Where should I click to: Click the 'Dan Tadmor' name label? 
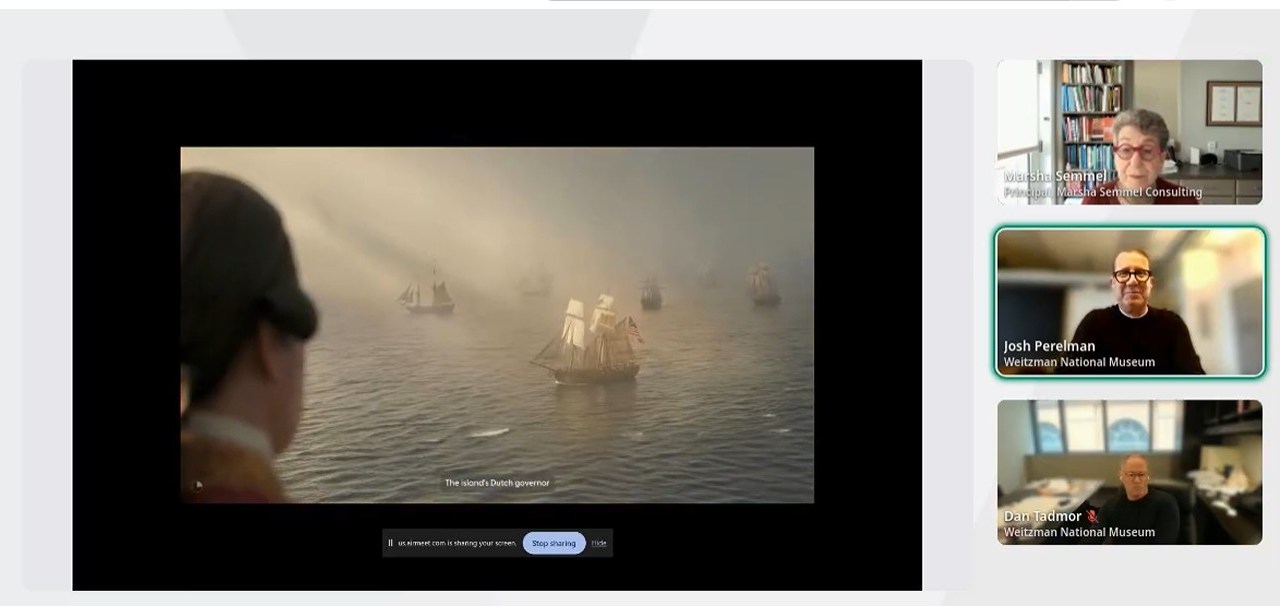point(1043,516)
